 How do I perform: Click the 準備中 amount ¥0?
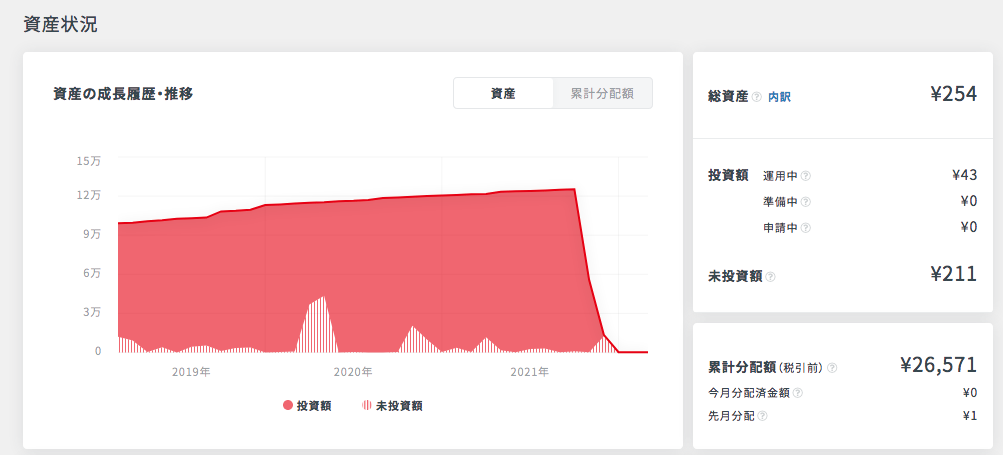[x=969, y=202]
